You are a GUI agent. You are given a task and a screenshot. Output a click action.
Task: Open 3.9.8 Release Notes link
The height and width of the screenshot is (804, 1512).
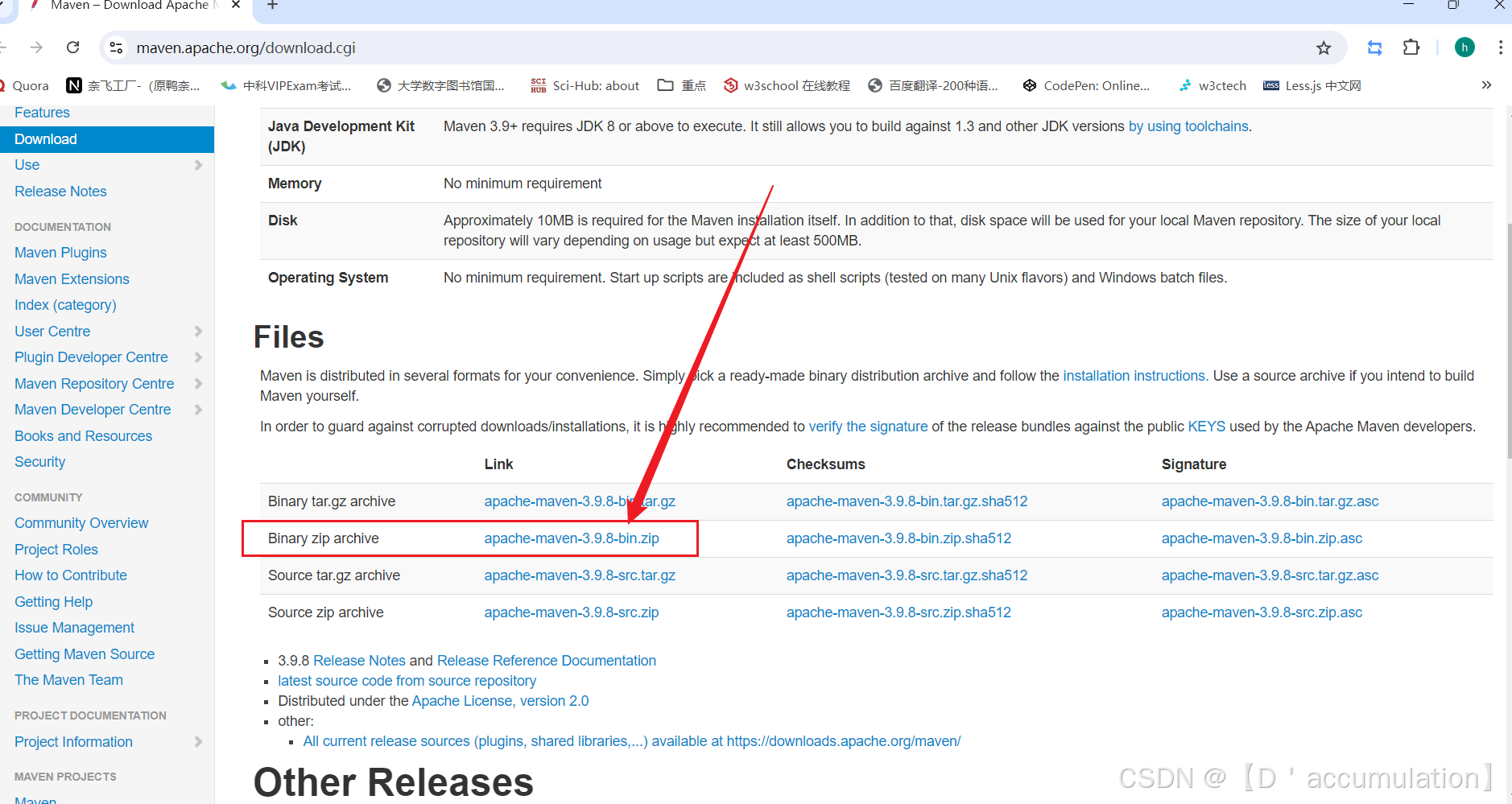click(359, 661)
